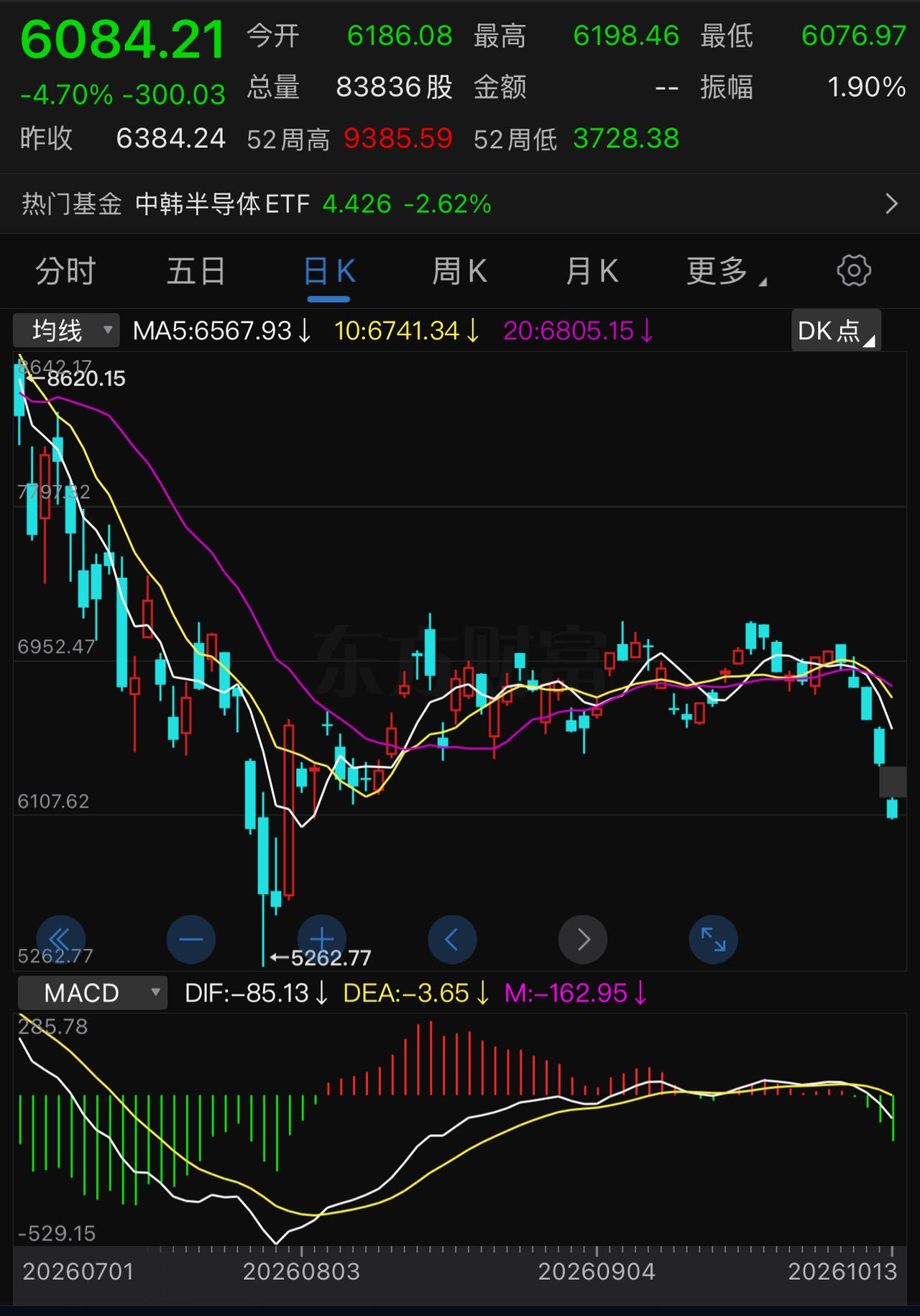Tap the magenta 20:6805.15 MA label
This screenshot has width=920, height=1316.
click(x=579, y=331)
